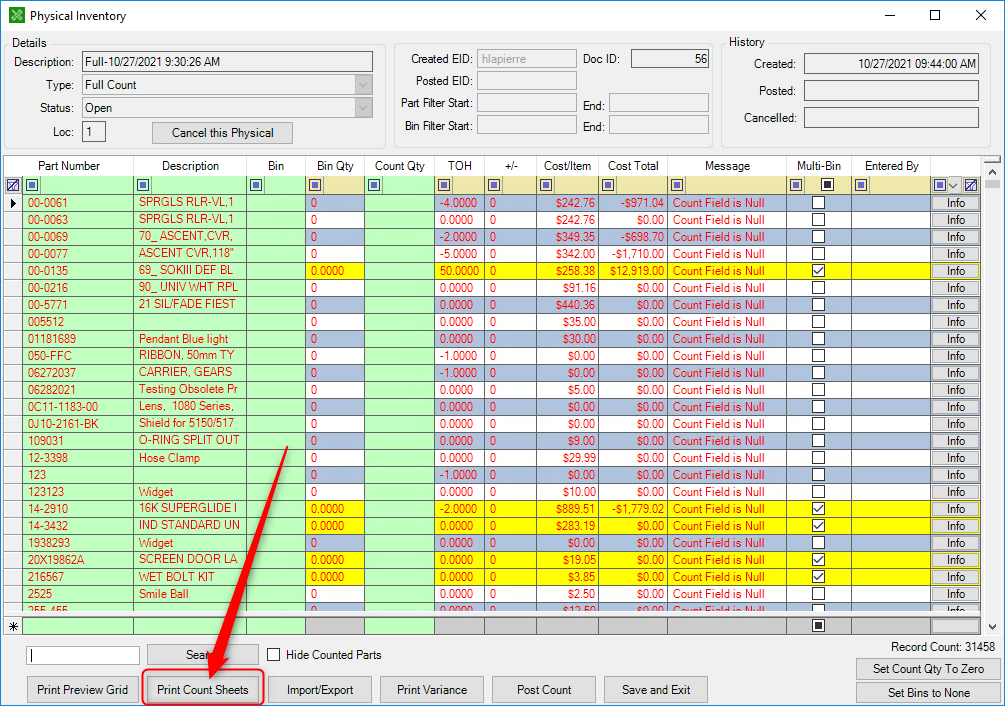Sort by the Part Number column header
The image size is (1005, 706).
point(68,166)
